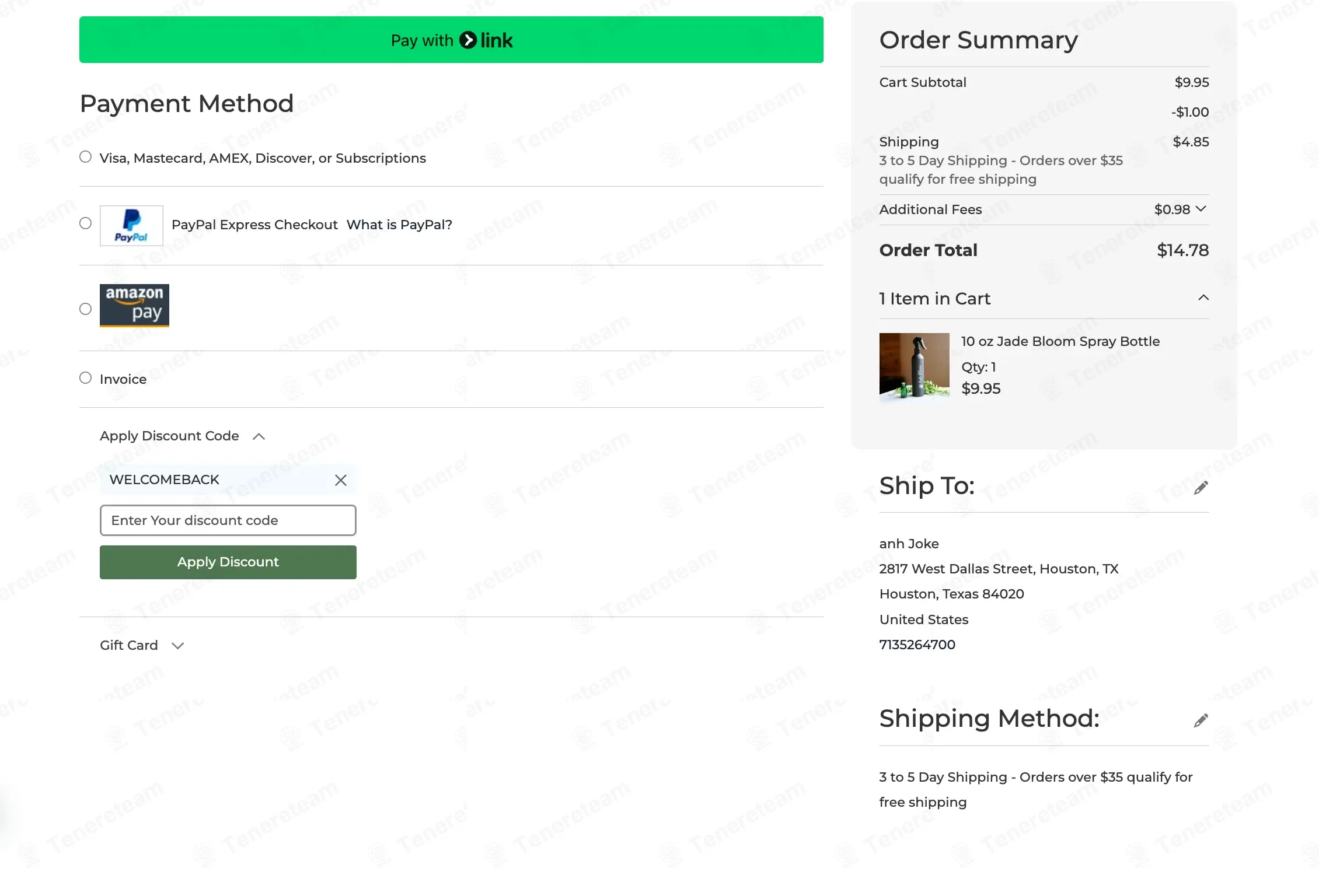
Task: Edit the Shipping Method pencil icon
Action: click(x=1201, y=720)
